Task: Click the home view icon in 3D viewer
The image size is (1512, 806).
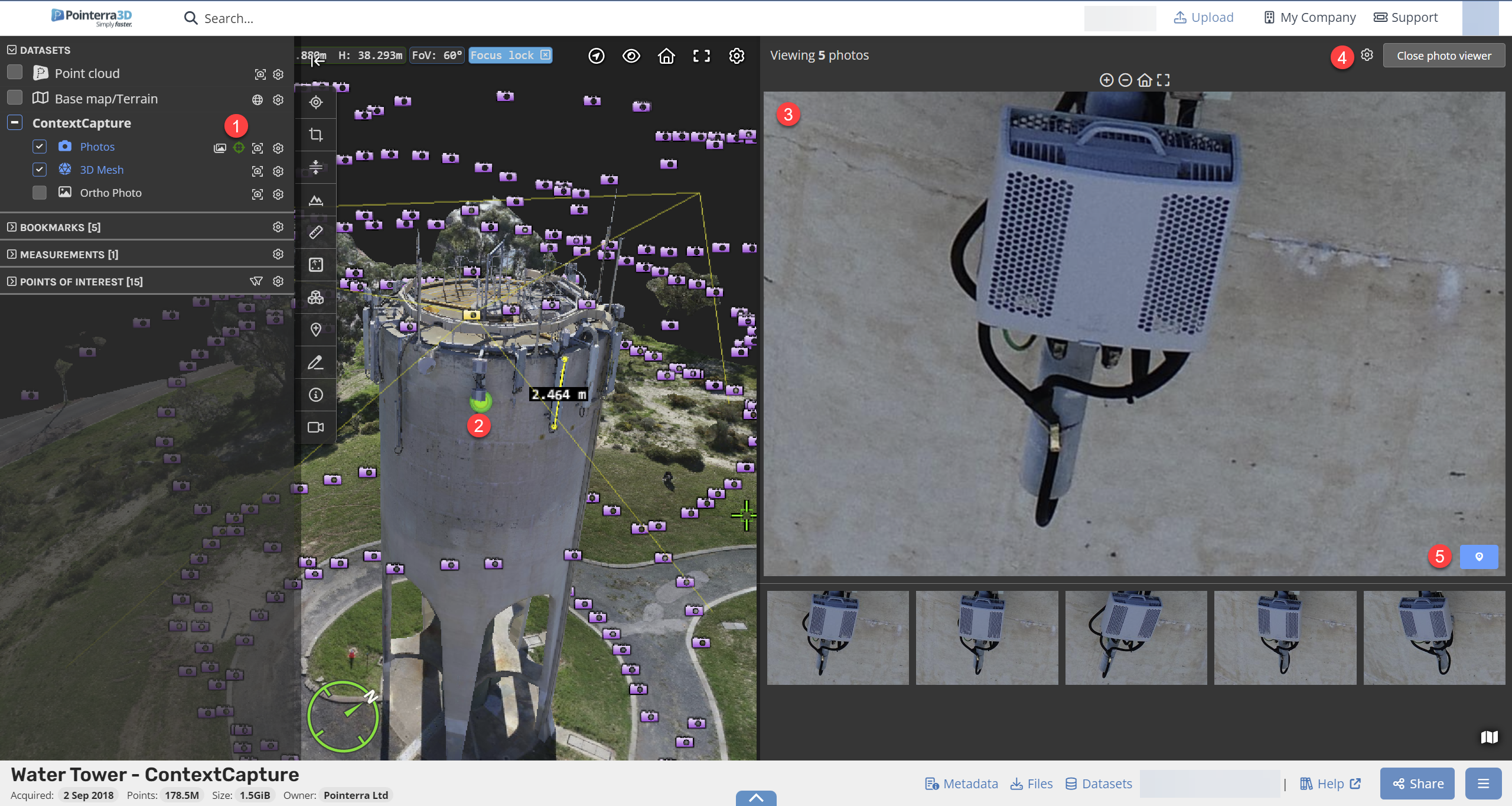Action: click(666, 56)
